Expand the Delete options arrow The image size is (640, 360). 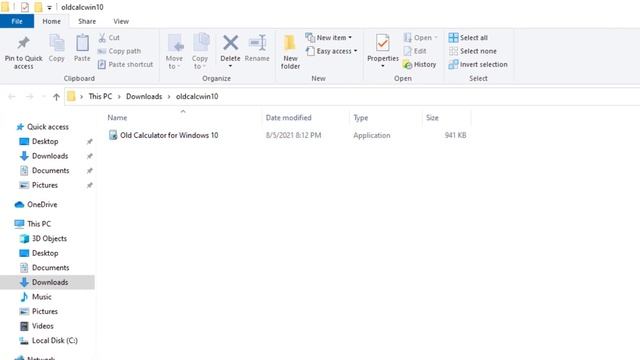230,66
